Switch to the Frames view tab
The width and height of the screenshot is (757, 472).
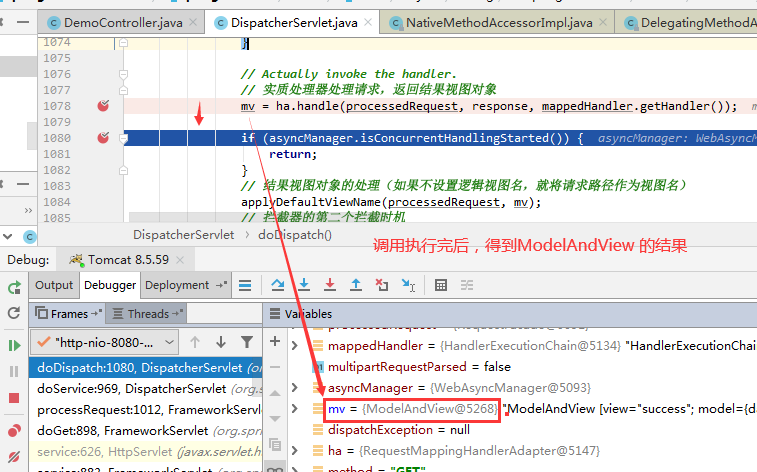(68, 314)
